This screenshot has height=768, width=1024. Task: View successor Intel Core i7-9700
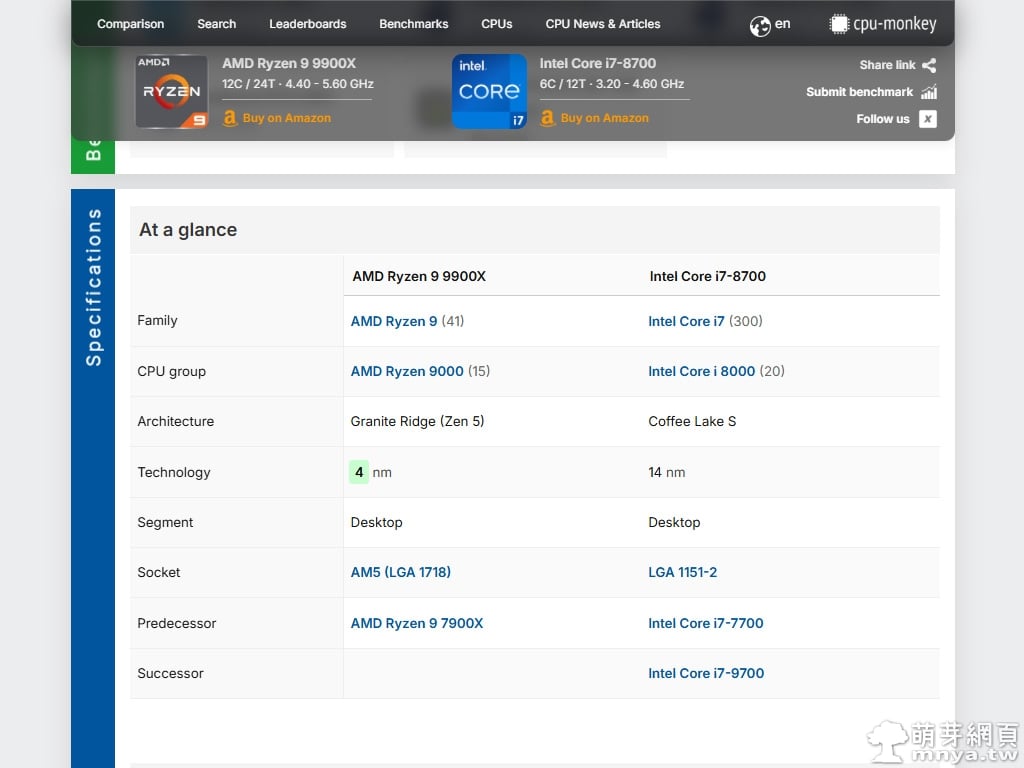coord(705,673)
